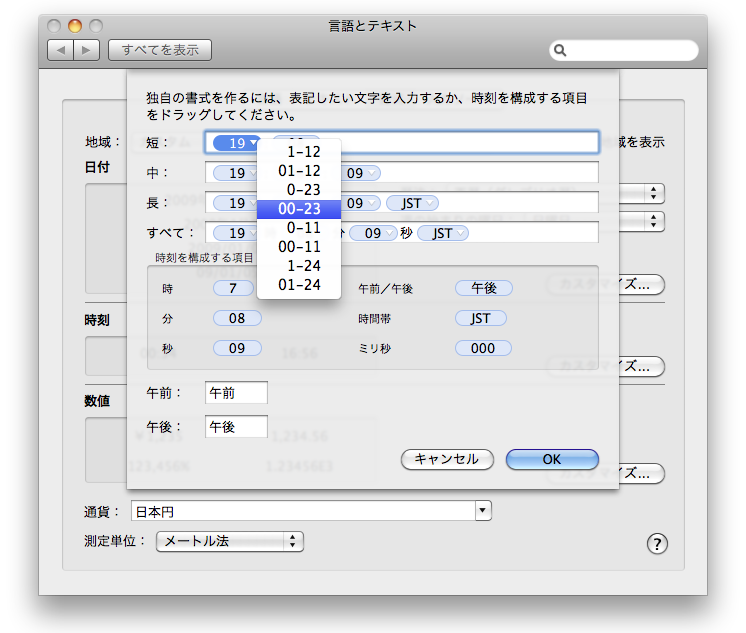The width and height of the screenshot is (746, 633).
Task: Click the 日付 カスタマイズ button behind dialog
Action: tap(641, 285)
